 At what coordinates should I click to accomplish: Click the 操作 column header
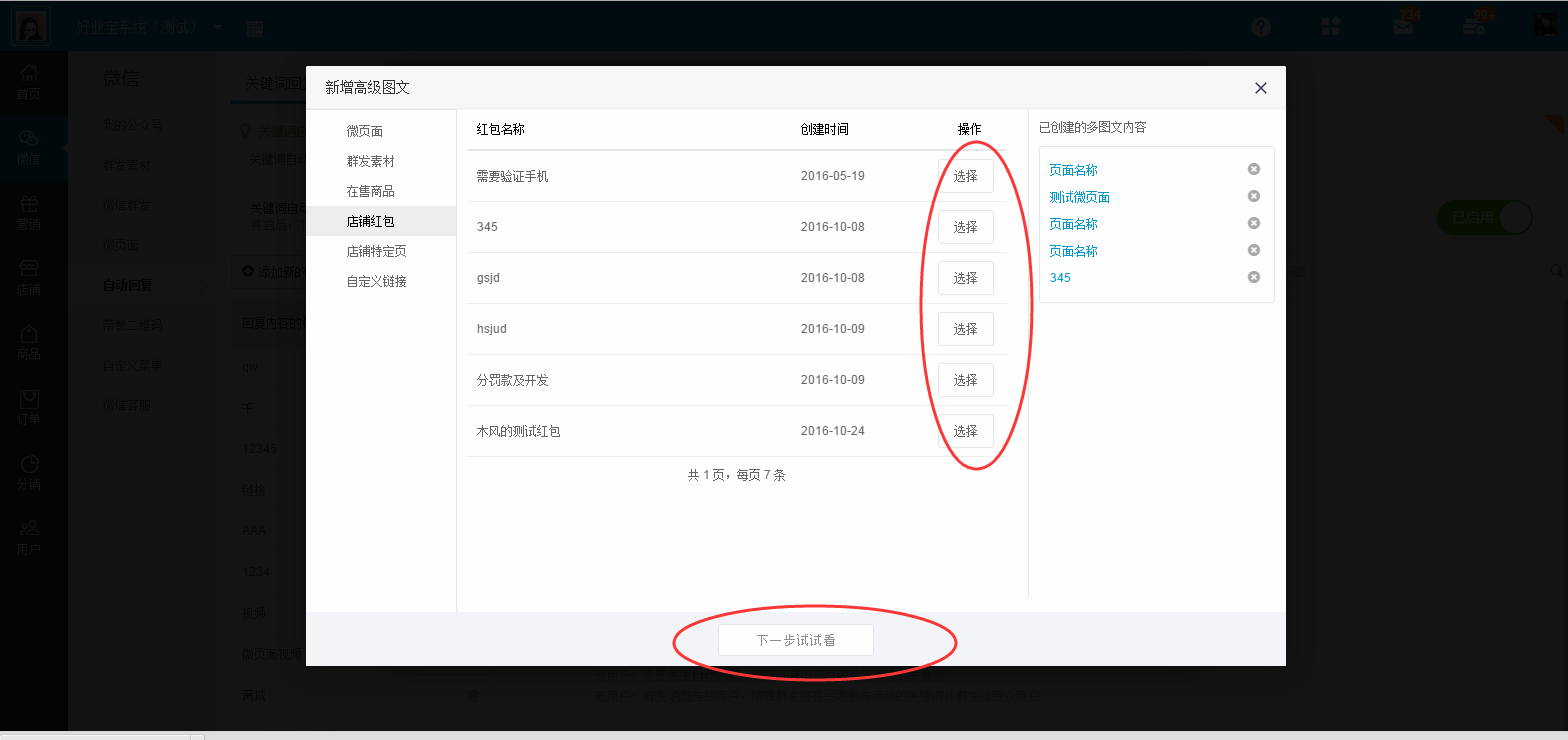tap(970, 129)
